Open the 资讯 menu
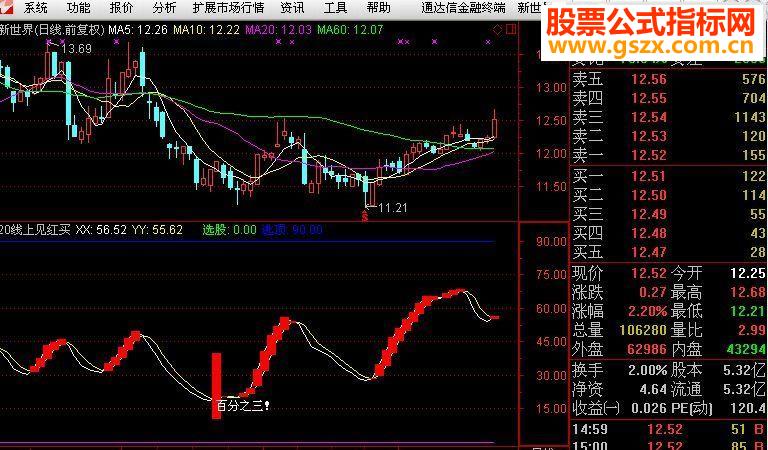The height and width of the screenshot is (450, 768). pos(292,7)
